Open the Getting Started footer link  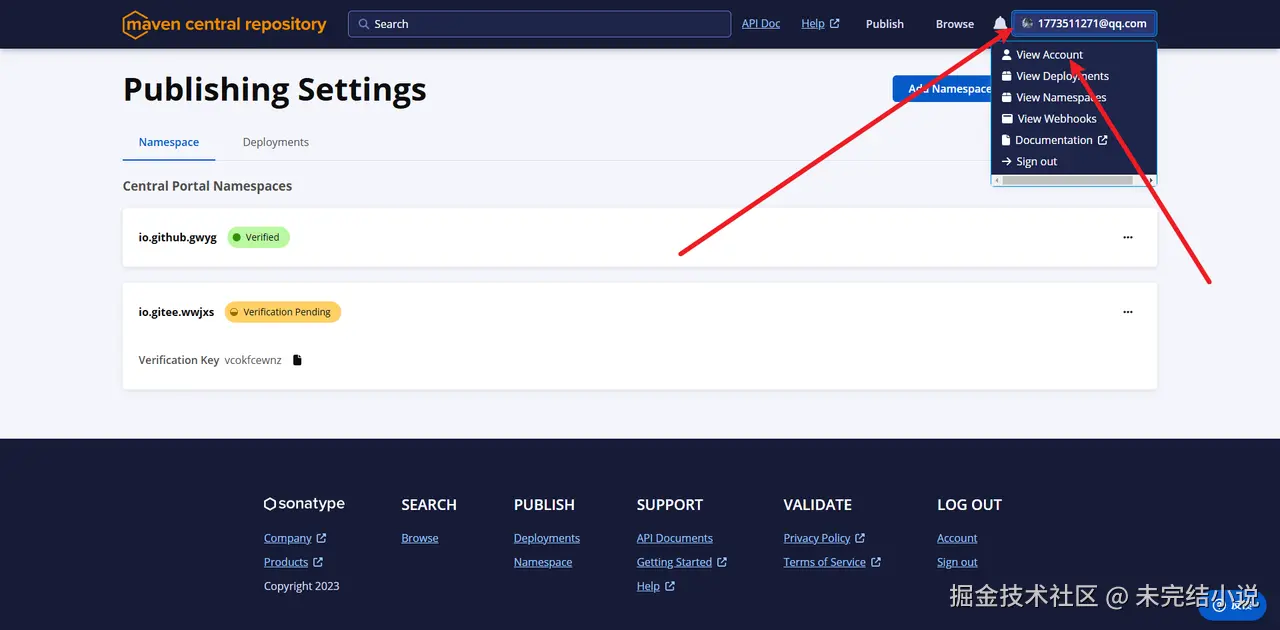[674, 562]
